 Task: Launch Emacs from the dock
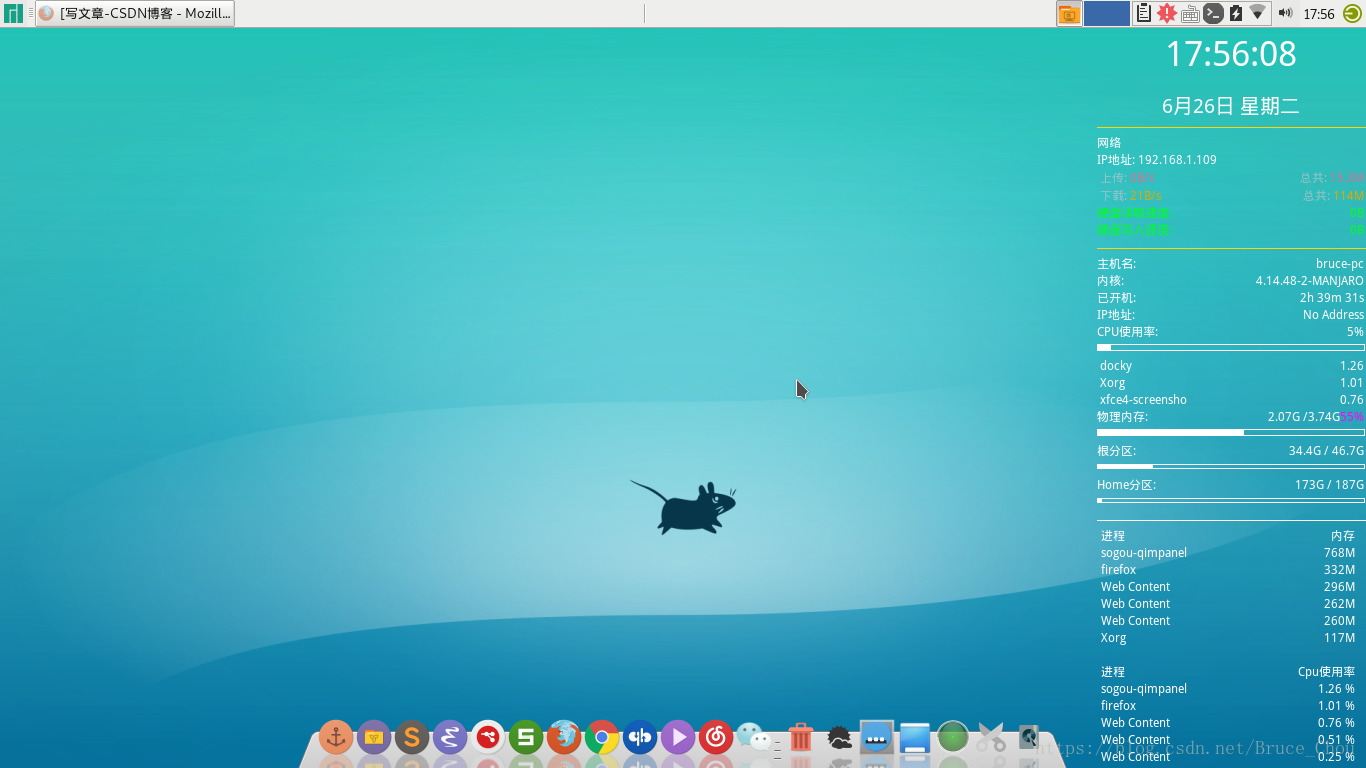[450, 738]
